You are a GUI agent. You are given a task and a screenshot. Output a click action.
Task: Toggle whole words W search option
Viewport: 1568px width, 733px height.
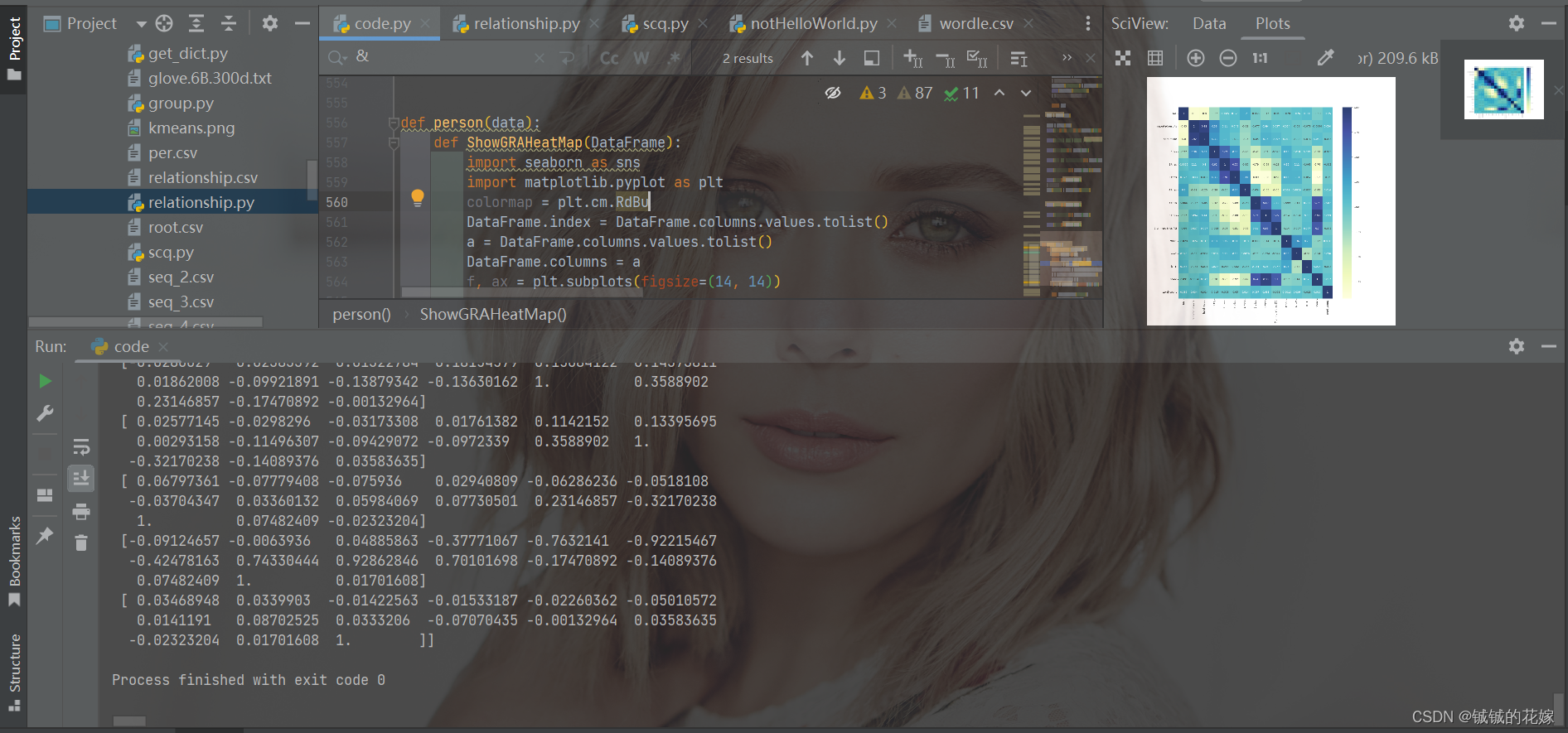pos(641,58)
